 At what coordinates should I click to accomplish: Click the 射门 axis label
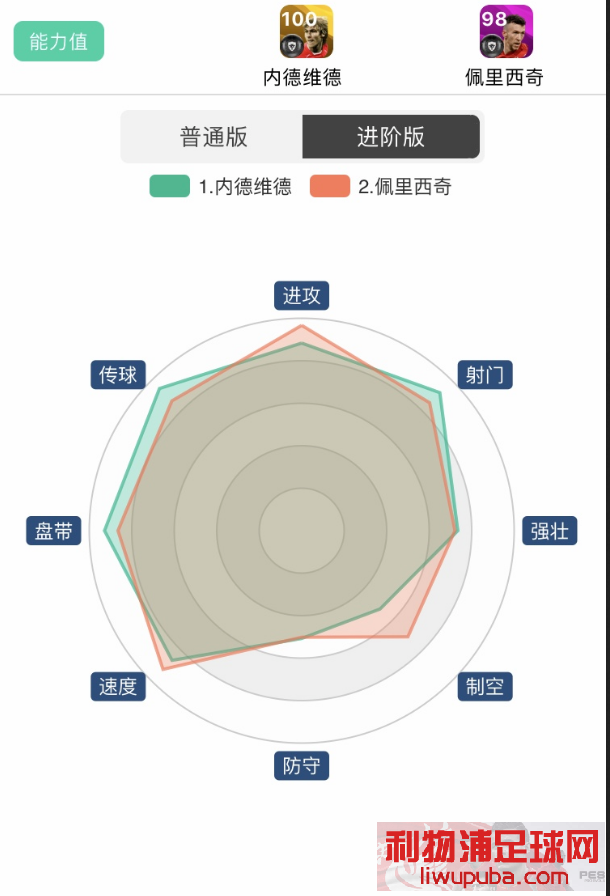tap(485, 375)
